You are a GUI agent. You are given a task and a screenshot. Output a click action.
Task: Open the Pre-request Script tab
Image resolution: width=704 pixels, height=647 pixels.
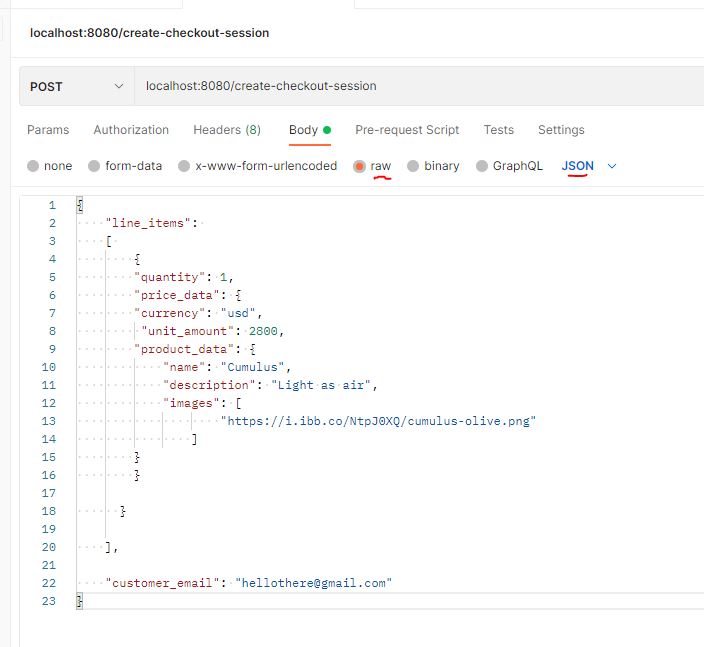pyautogui.click(x=407, y=130)
